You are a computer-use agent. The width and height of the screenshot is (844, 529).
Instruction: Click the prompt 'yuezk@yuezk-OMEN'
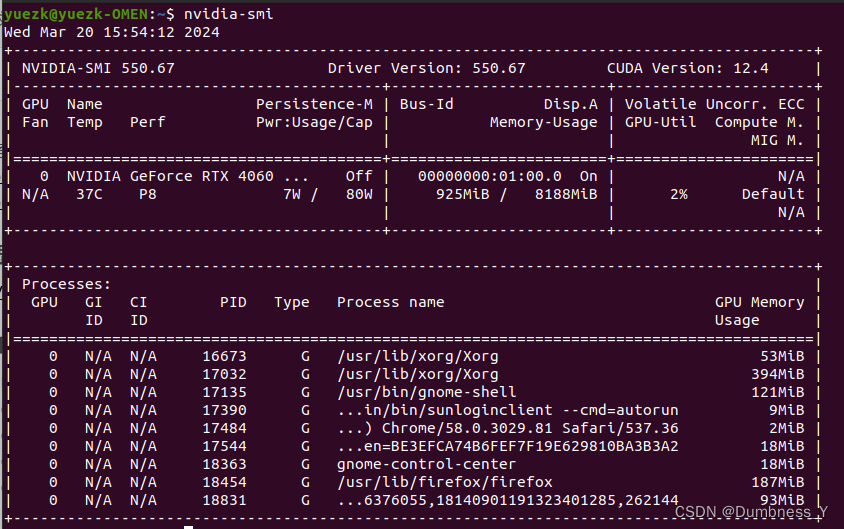click(x=76, y=15)
